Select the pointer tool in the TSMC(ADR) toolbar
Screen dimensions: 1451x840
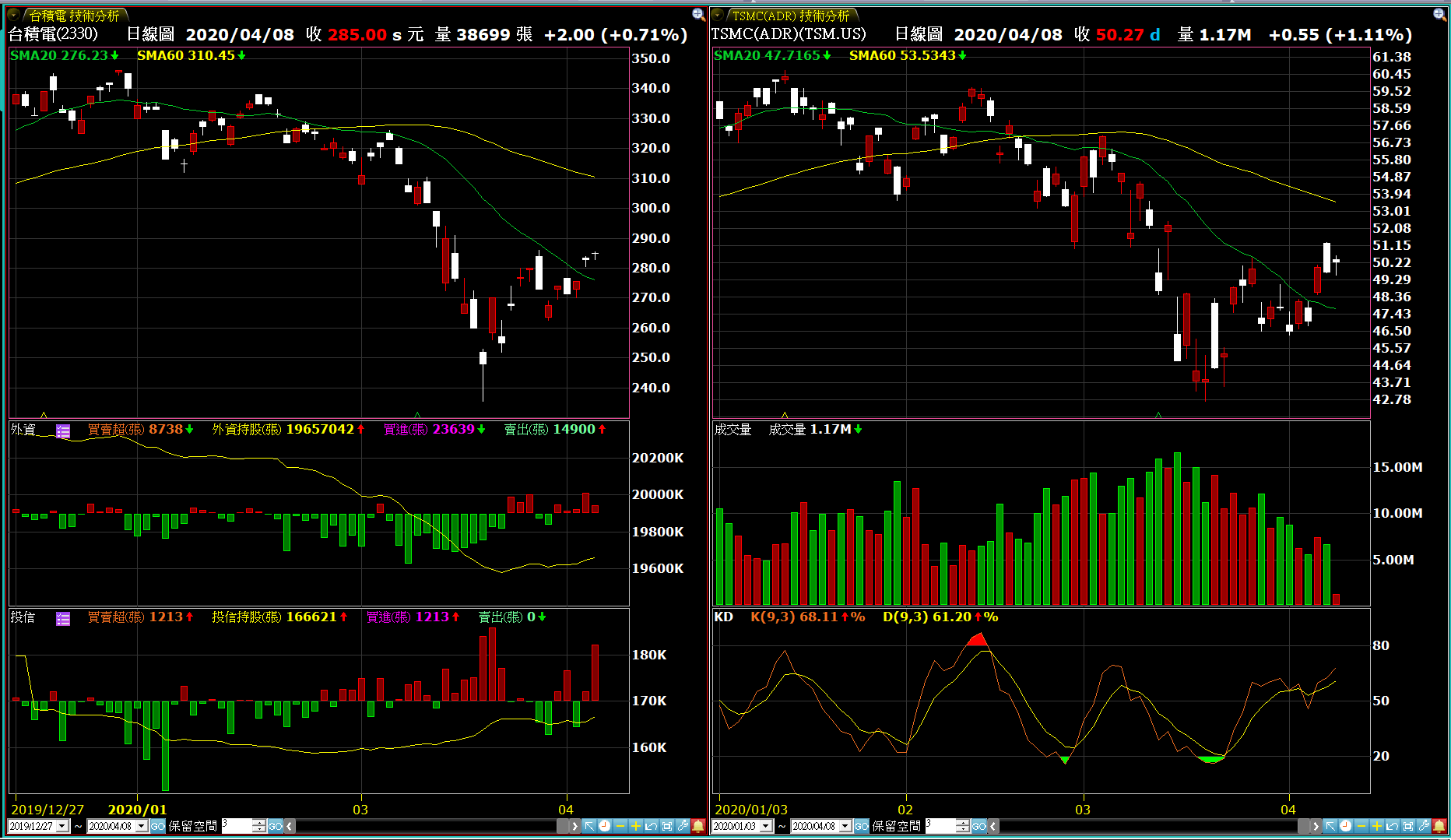coord(1330,826)
